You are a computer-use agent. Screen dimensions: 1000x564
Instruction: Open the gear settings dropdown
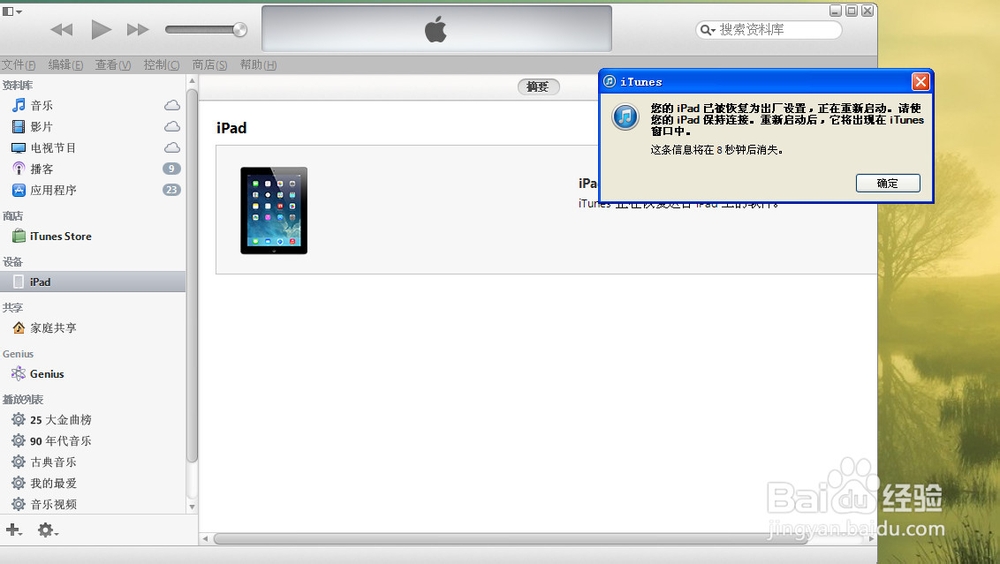[x=47, y=530]
